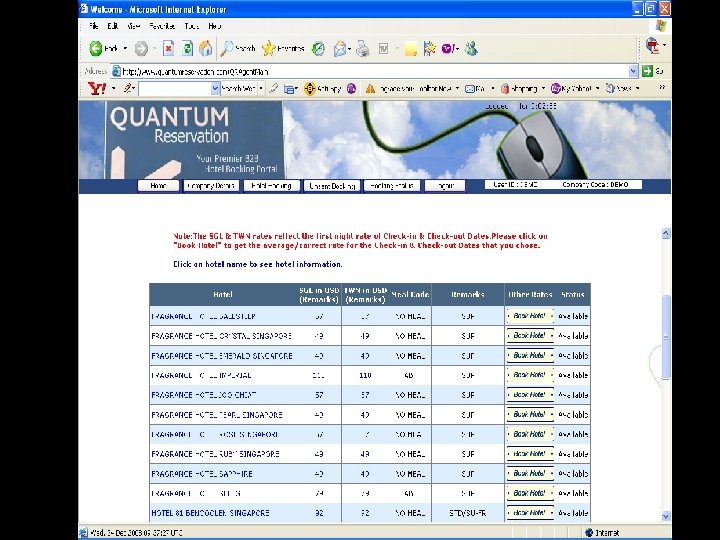Open Fragrance Hotel Sapphire information
The height and width of the screenshot is (540, 720).
tap(202, 474)
